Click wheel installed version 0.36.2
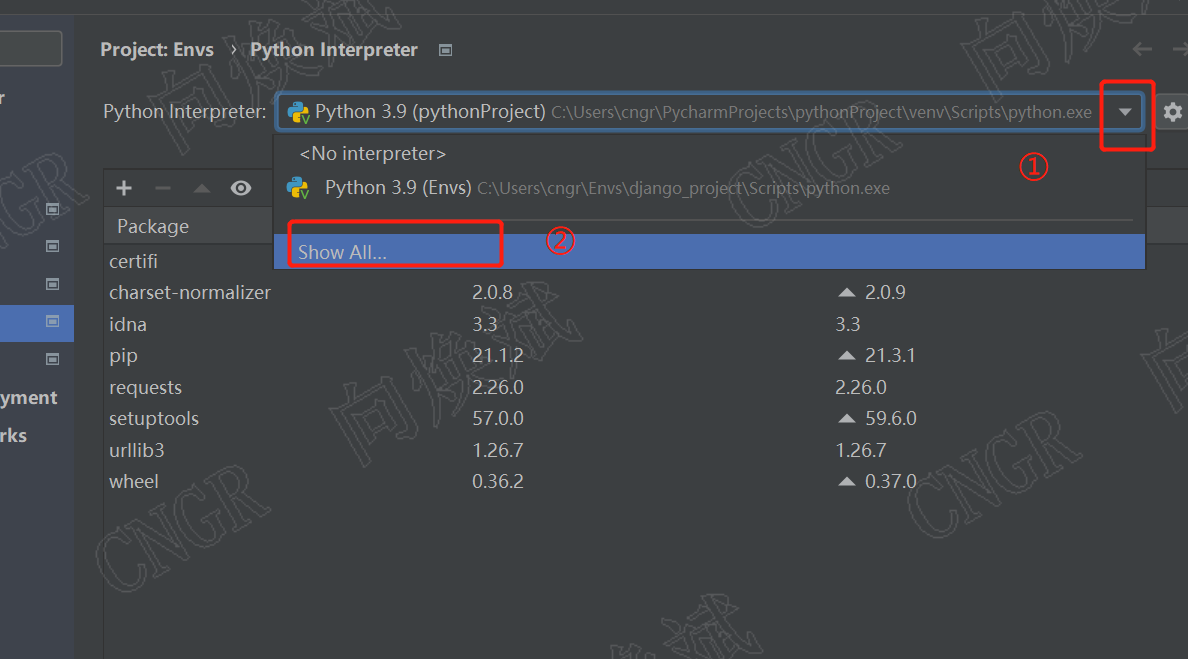1188x659 pixels. (498, 481)
